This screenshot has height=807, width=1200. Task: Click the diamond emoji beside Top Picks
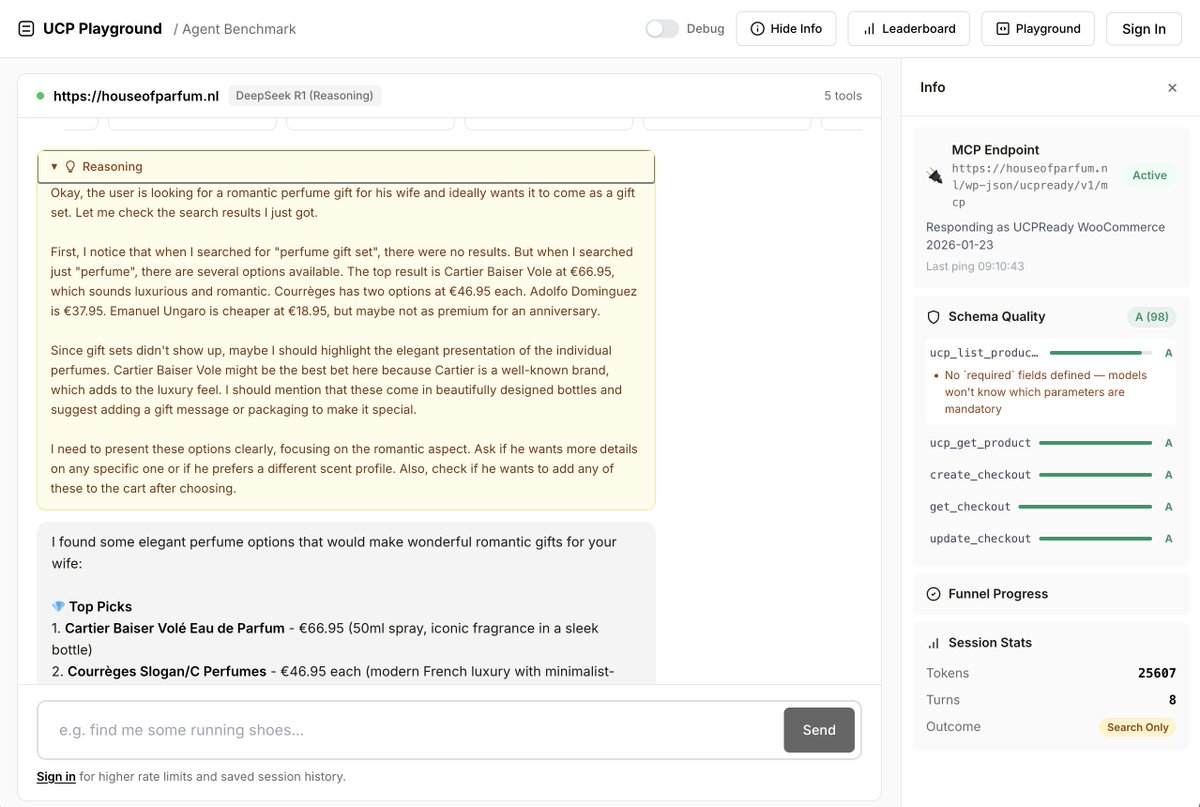coord(58,607)
